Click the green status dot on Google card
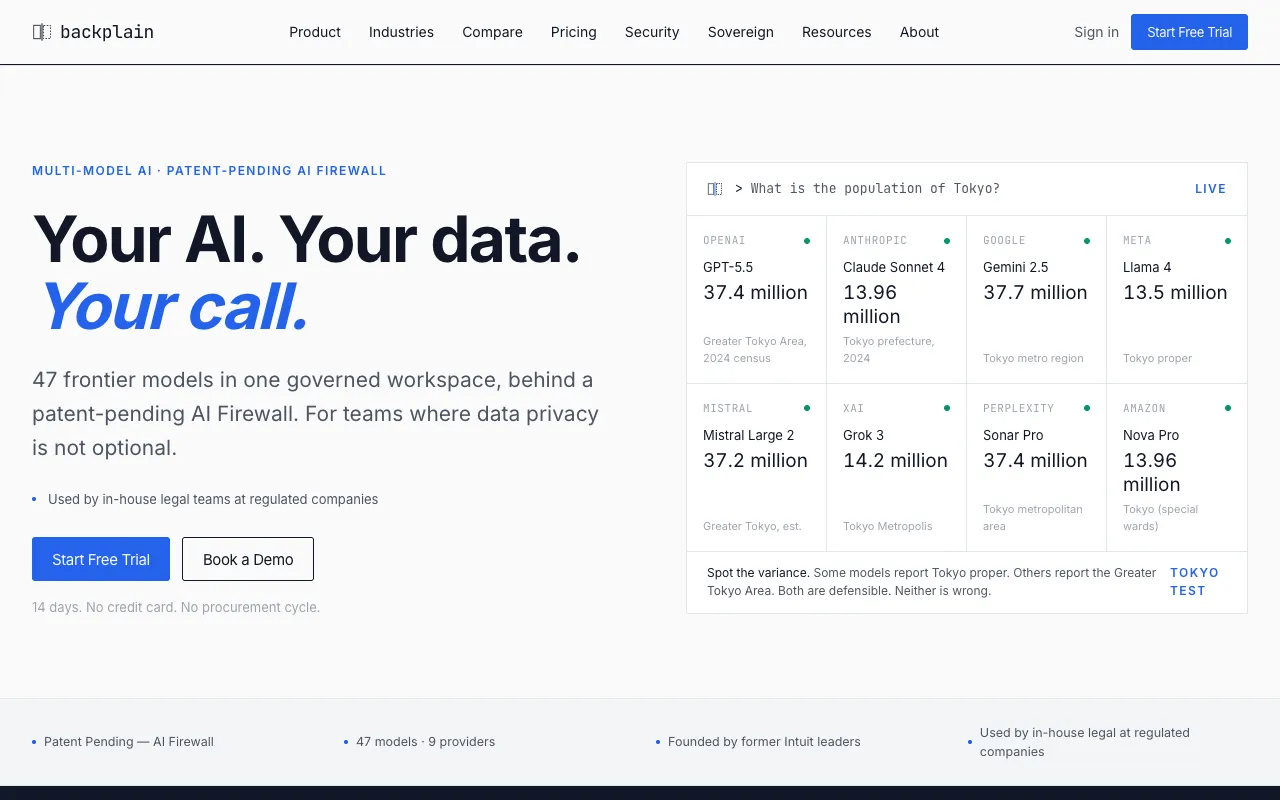Image resolution: width=1280 pixels, height=800 pixels. (1087, 241)
